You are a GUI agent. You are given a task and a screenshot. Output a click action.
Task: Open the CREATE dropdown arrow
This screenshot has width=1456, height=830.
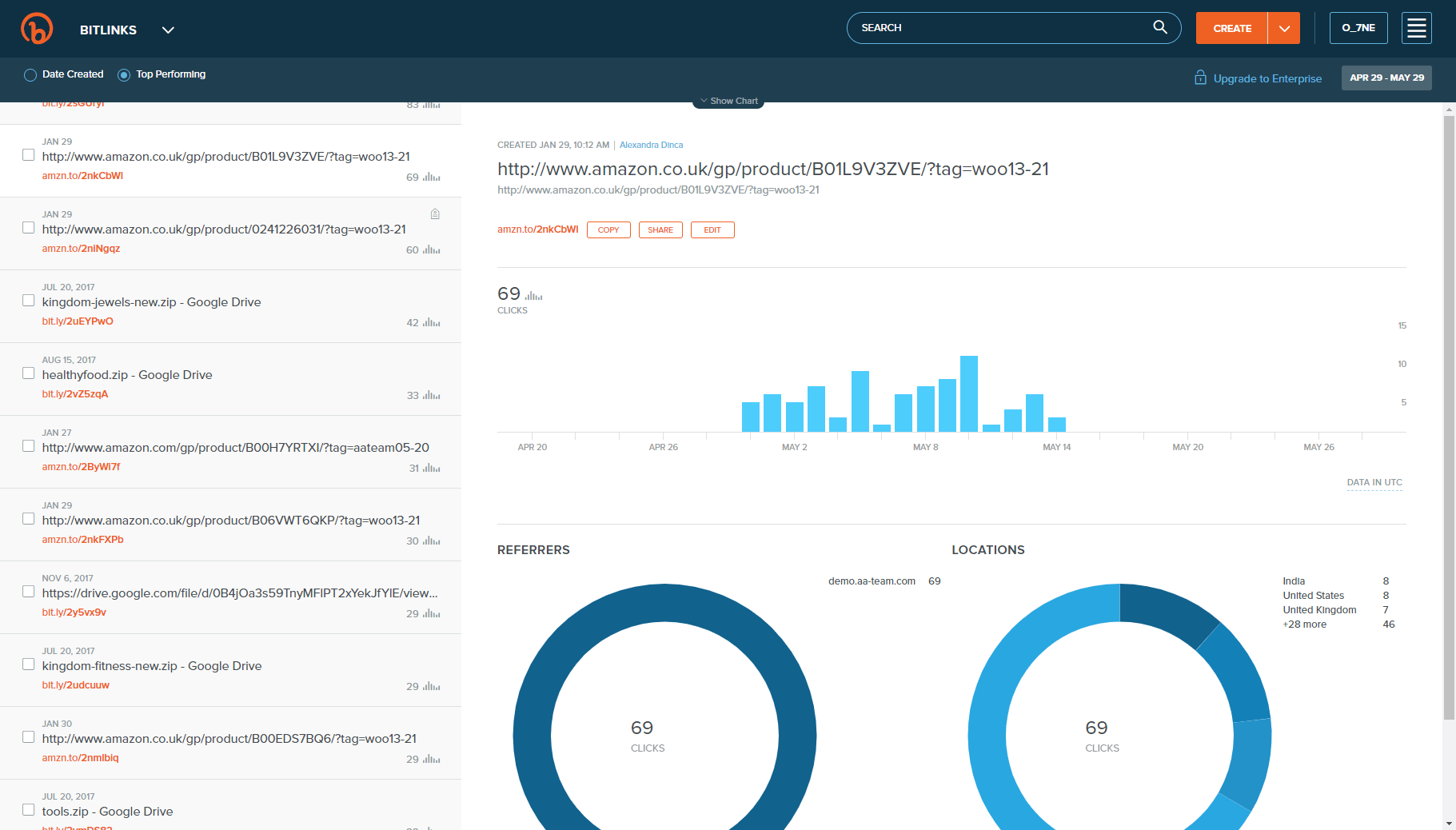pyautogui.click(x=1284, y=28)
